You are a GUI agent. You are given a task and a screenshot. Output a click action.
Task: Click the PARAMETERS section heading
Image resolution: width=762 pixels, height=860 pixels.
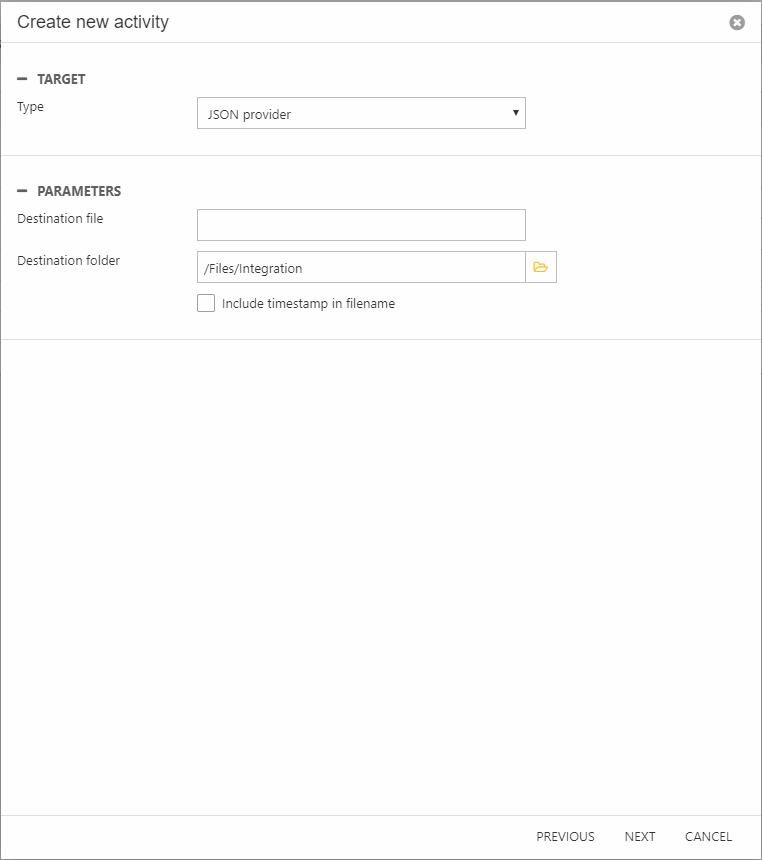pyautogui.click(x=79, y=191)
